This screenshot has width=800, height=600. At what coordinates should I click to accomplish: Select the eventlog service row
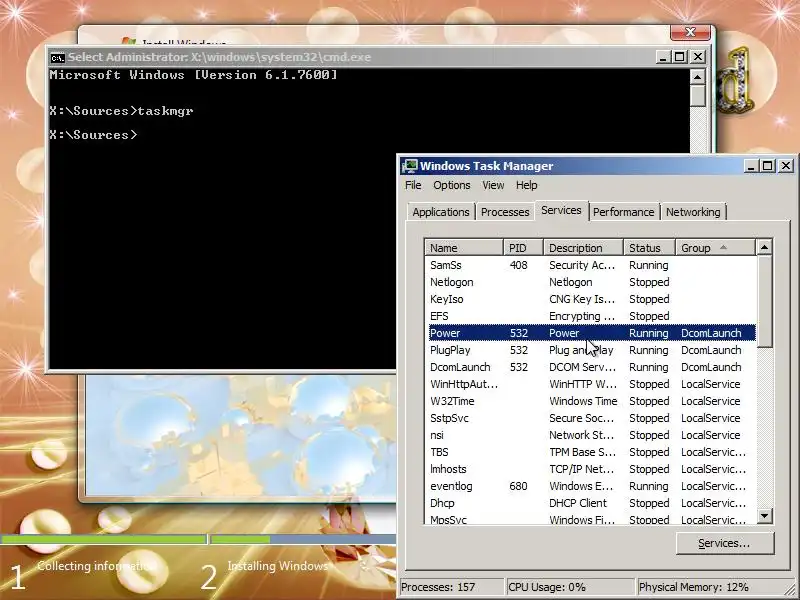click(592, 486)
